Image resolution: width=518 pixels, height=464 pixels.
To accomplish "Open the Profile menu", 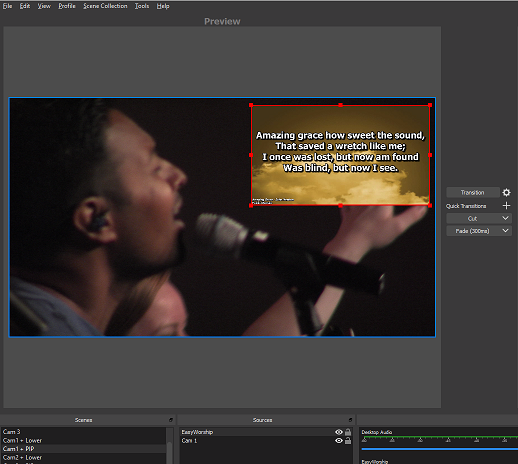I will coord(67,6).
